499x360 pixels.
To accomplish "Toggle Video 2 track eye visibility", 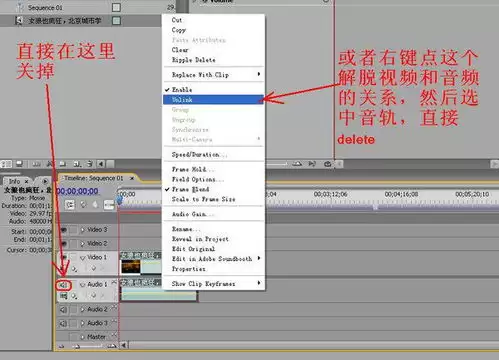I will 63,244.
